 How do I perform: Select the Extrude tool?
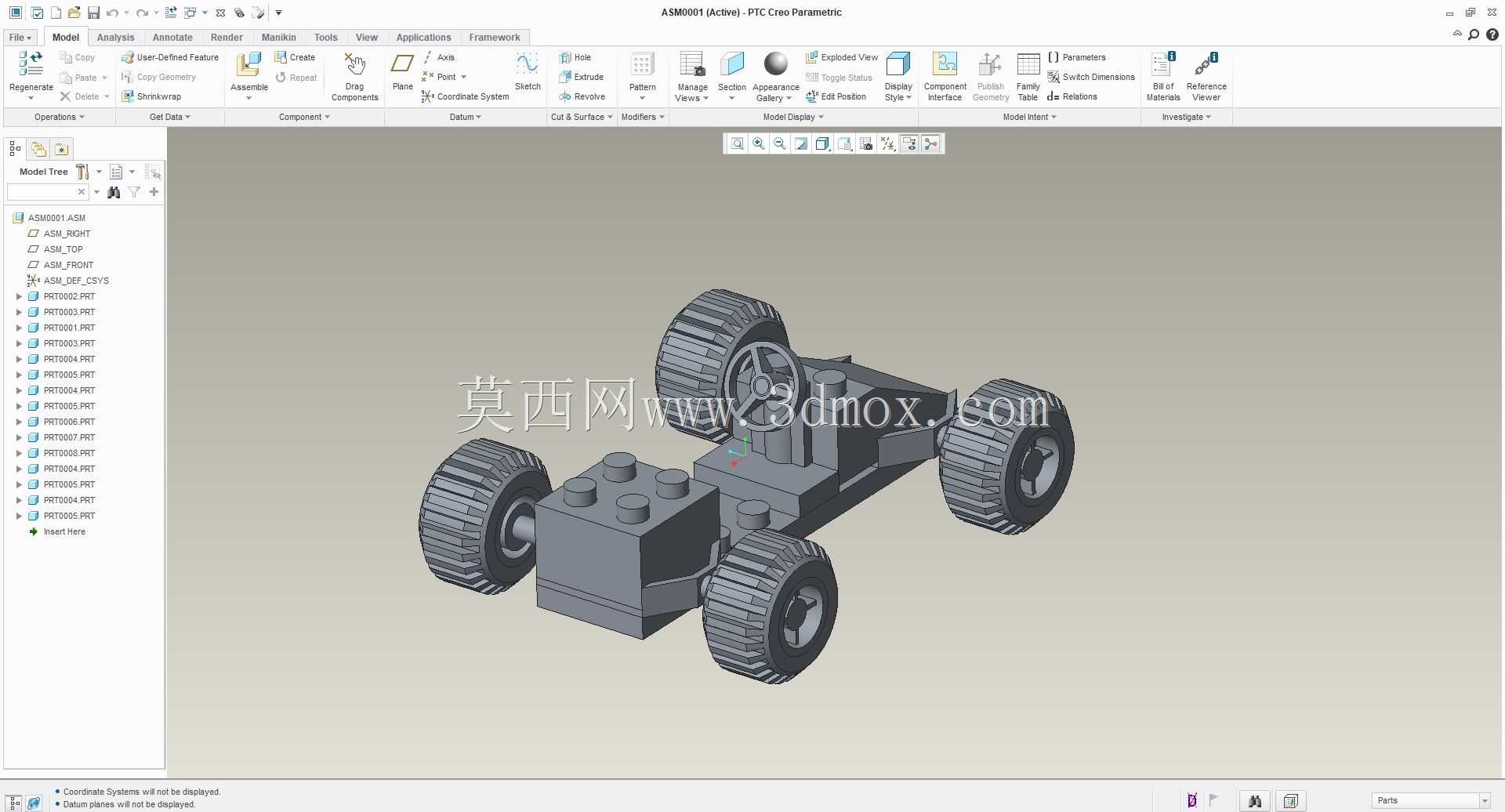[x=581, y=77]
